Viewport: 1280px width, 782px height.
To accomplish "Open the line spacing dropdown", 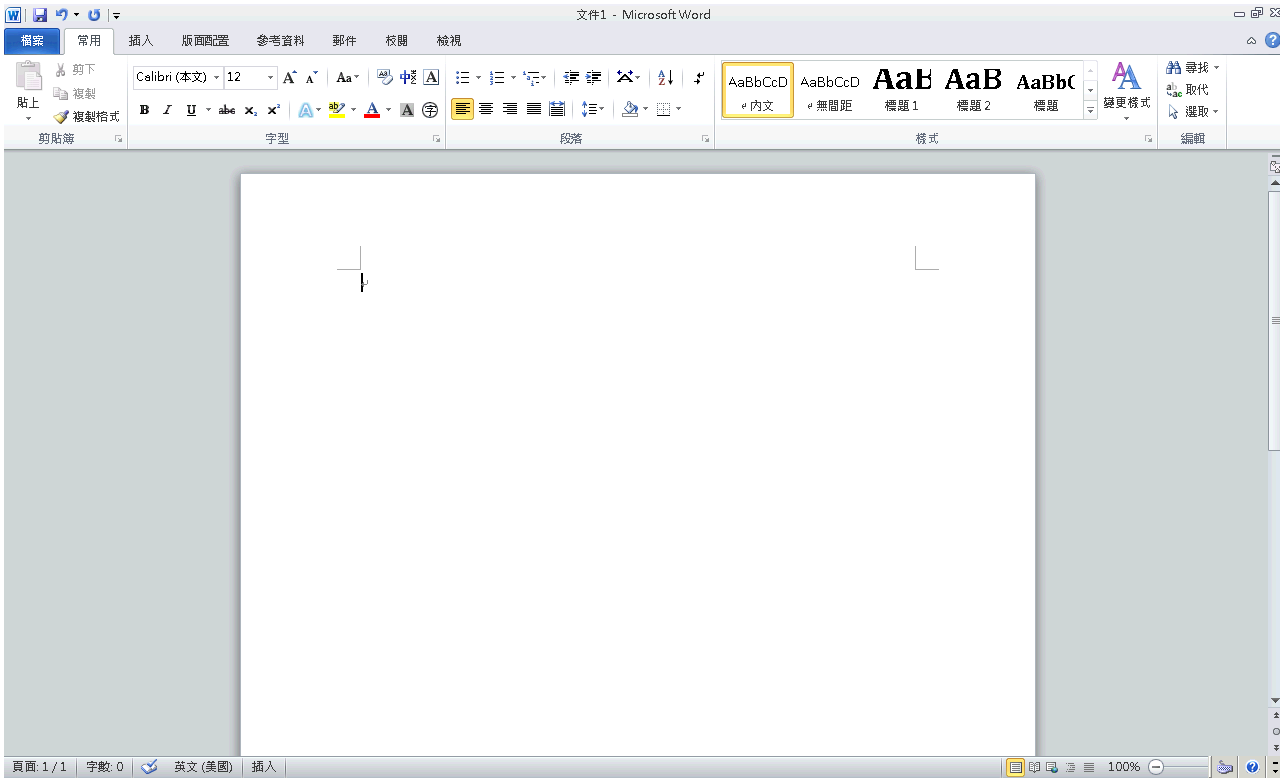I will [x=593, y=109].
